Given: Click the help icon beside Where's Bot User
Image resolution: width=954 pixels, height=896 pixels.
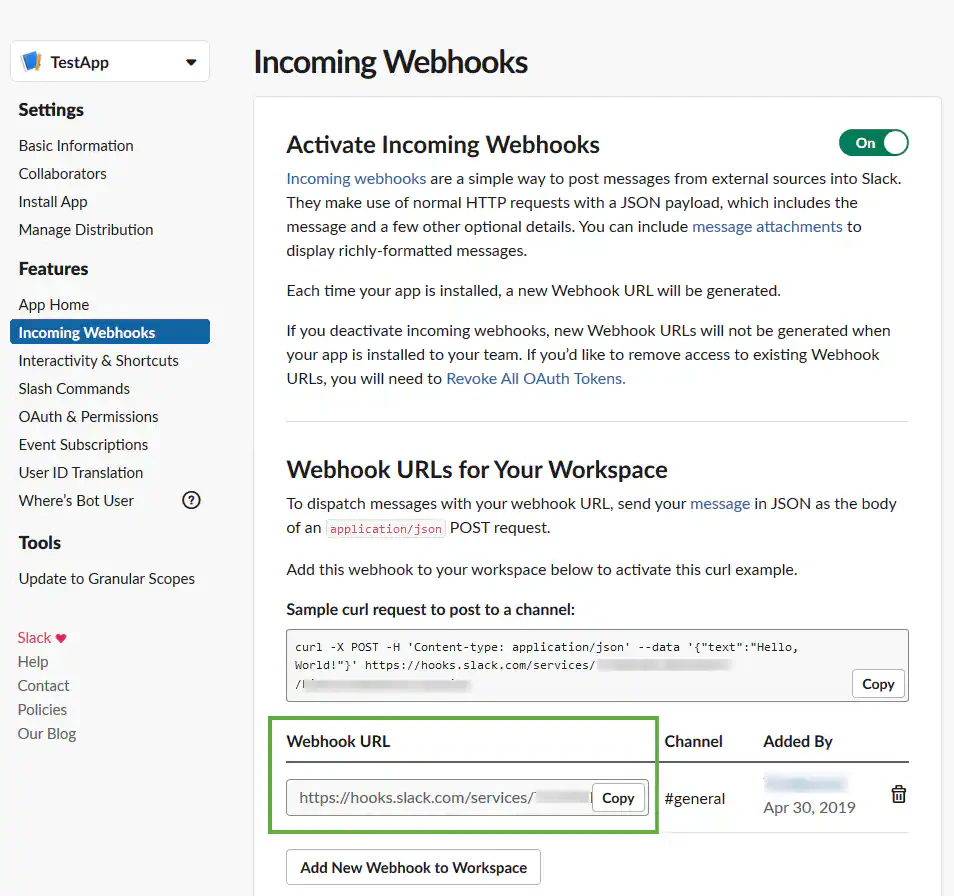Looking at the screenshot, I should [x=191, y=501].
